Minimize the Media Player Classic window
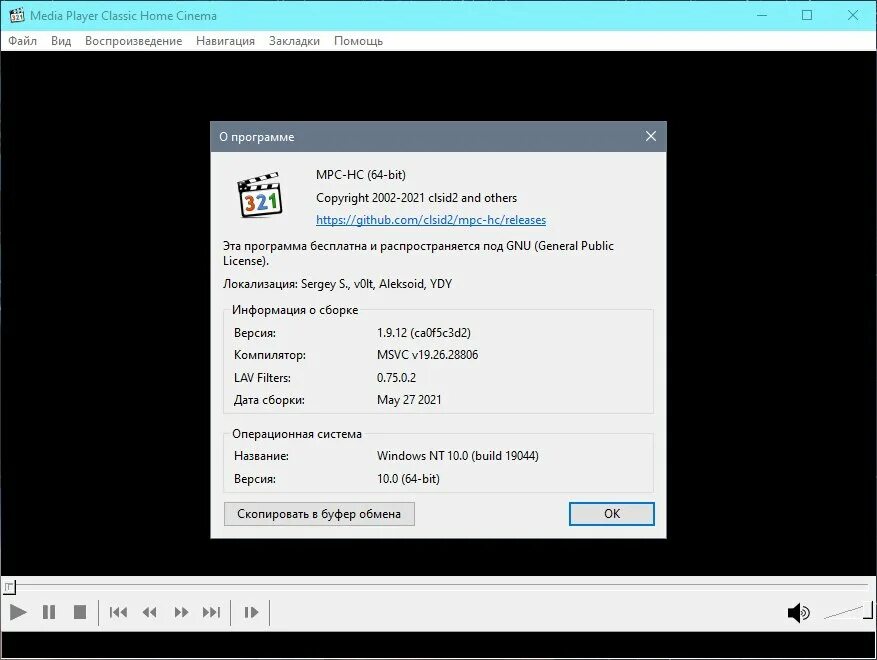The image size is (877, 660). coord(762,15)
